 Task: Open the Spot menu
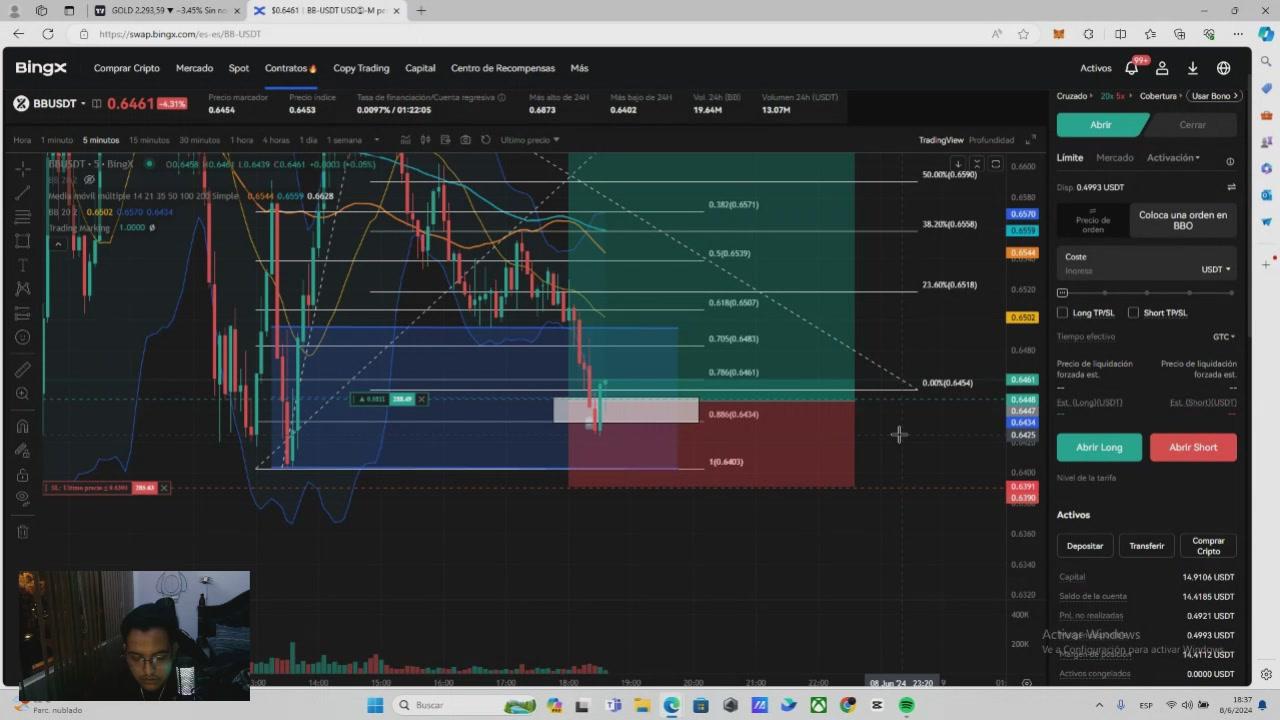238,68
